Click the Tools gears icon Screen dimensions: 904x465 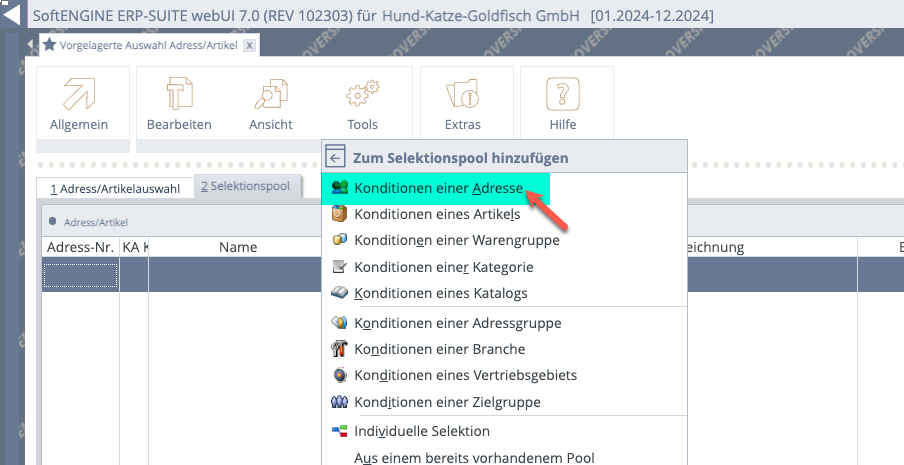[x=362, y=96]
